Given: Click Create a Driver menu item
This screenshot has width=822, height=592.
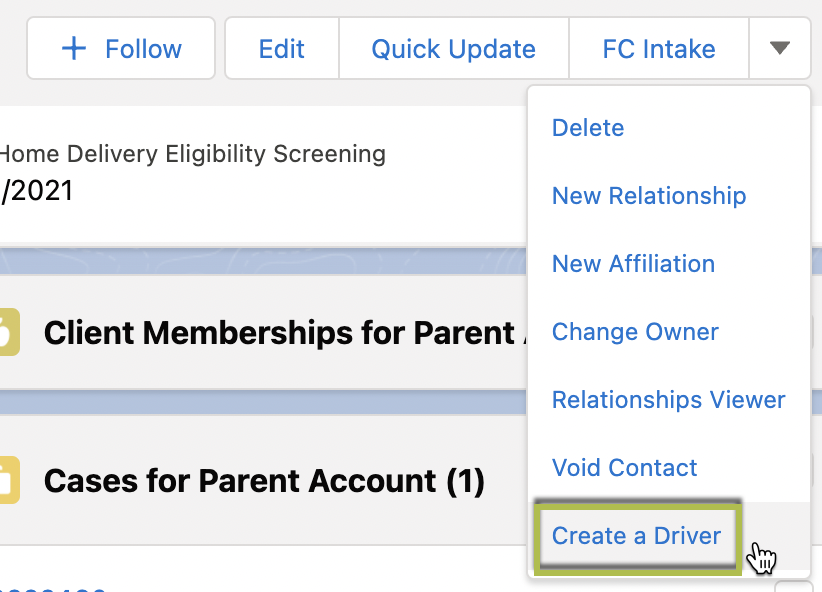Looking at the screenshot, I should coord(636,535).
